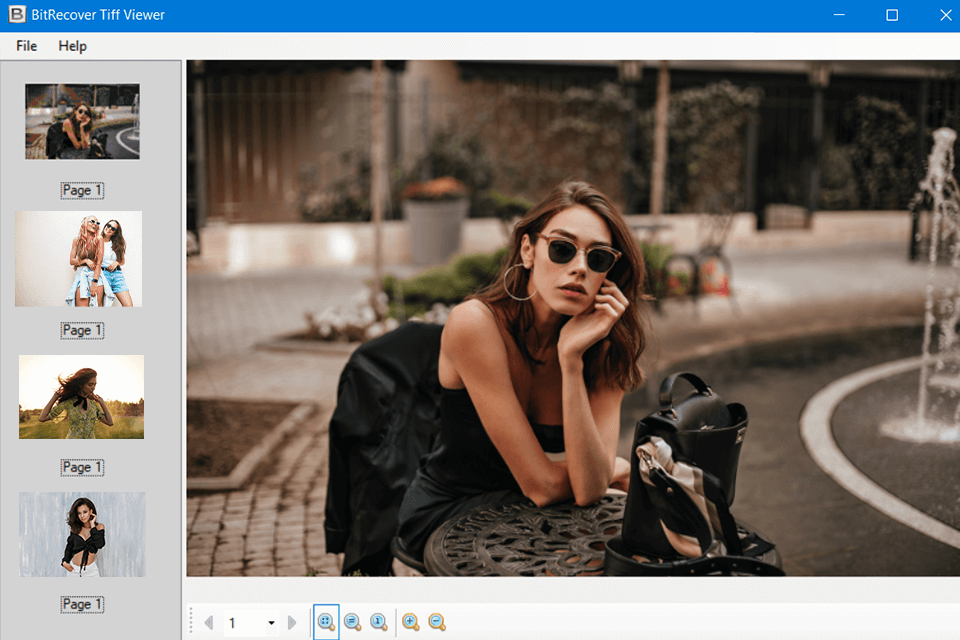Click Page 1 label under black-top thumbnail
This screenshot has height=640, width=960.
coord(82,604)
